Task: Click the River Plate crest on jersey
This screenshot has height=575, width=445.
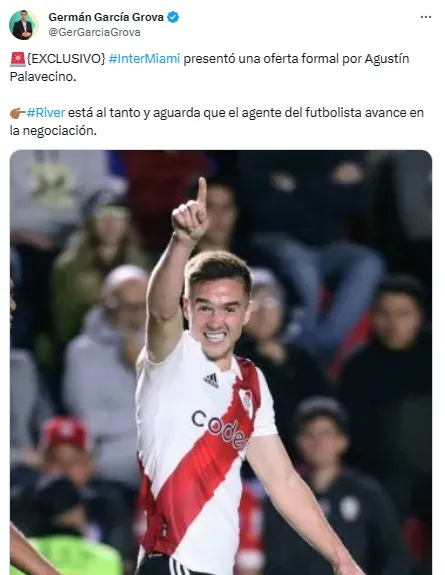Action: click(247, 403)
